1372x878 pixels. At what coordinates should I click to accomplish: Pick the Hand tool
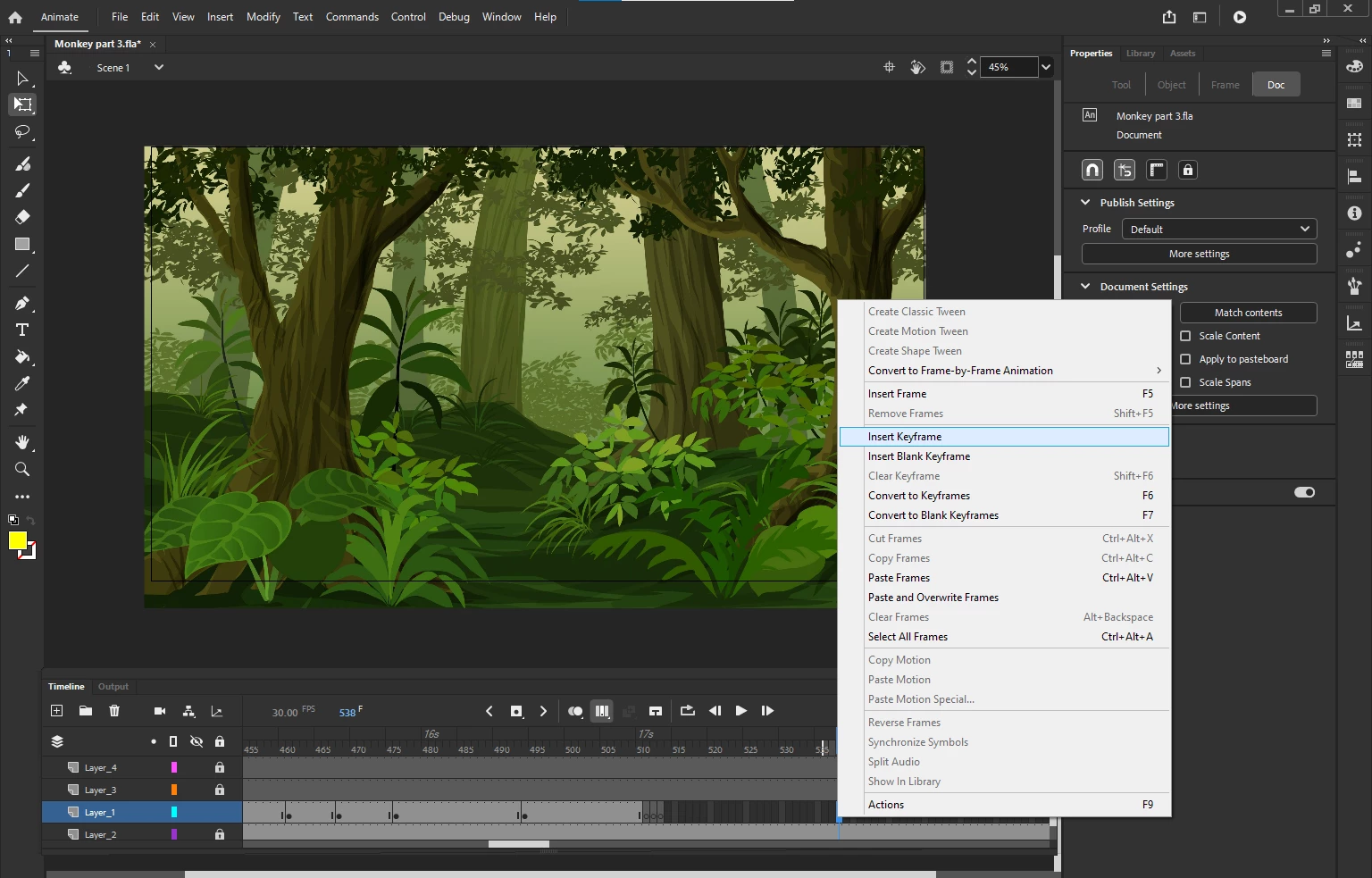click(22, 442)
